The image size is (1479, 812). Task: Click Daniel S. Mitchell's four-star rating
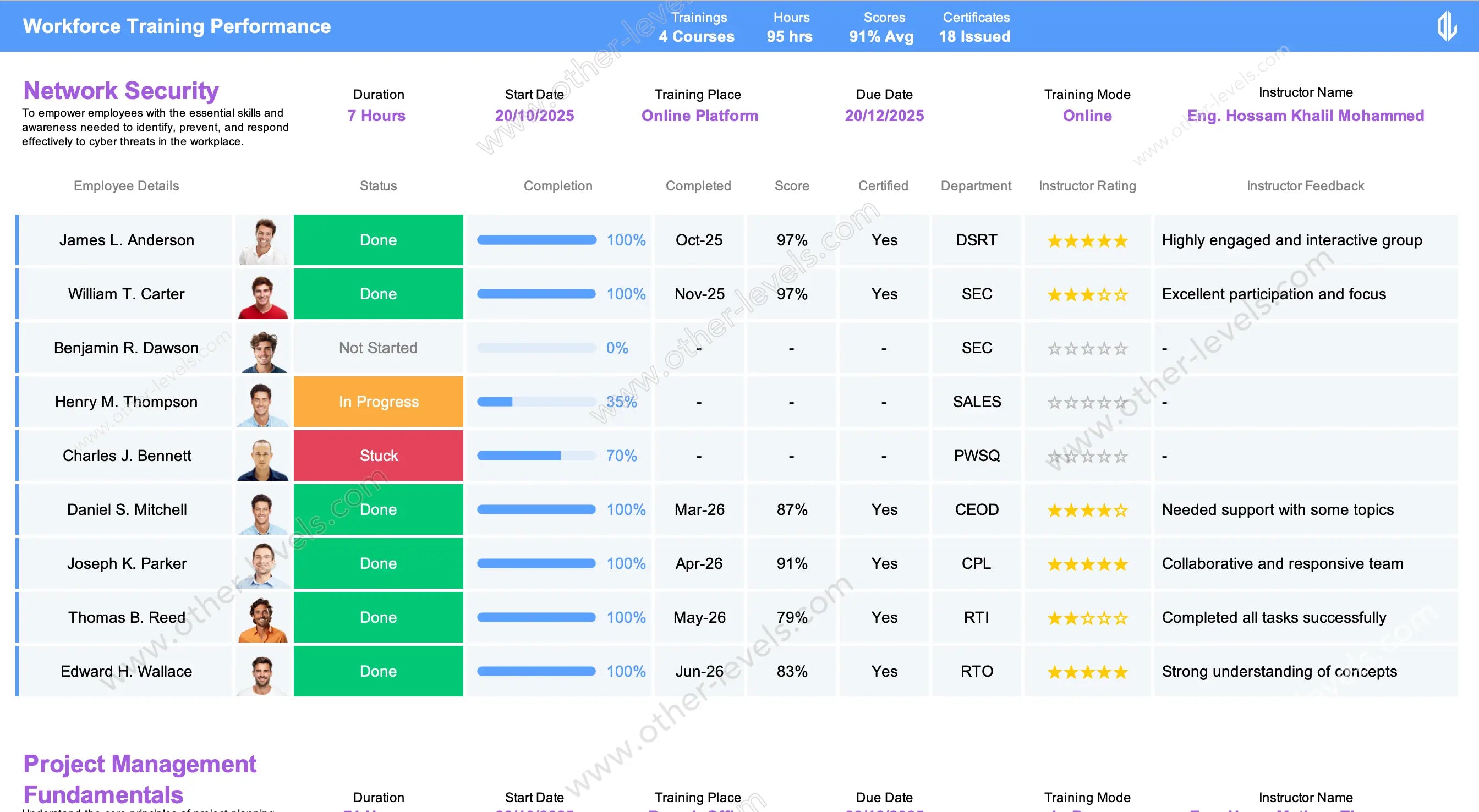[x=1087, y=510]
